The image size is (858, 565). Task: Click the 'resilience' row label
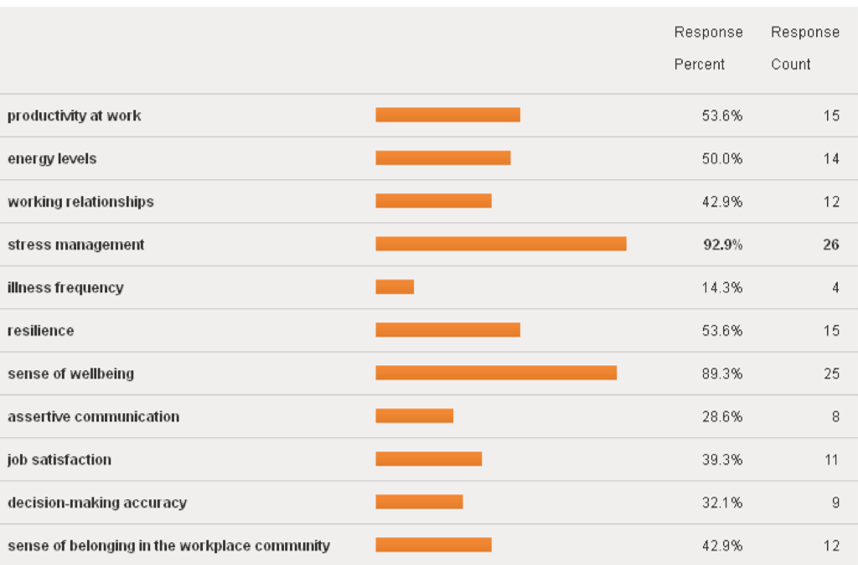(x=41, y=331)
